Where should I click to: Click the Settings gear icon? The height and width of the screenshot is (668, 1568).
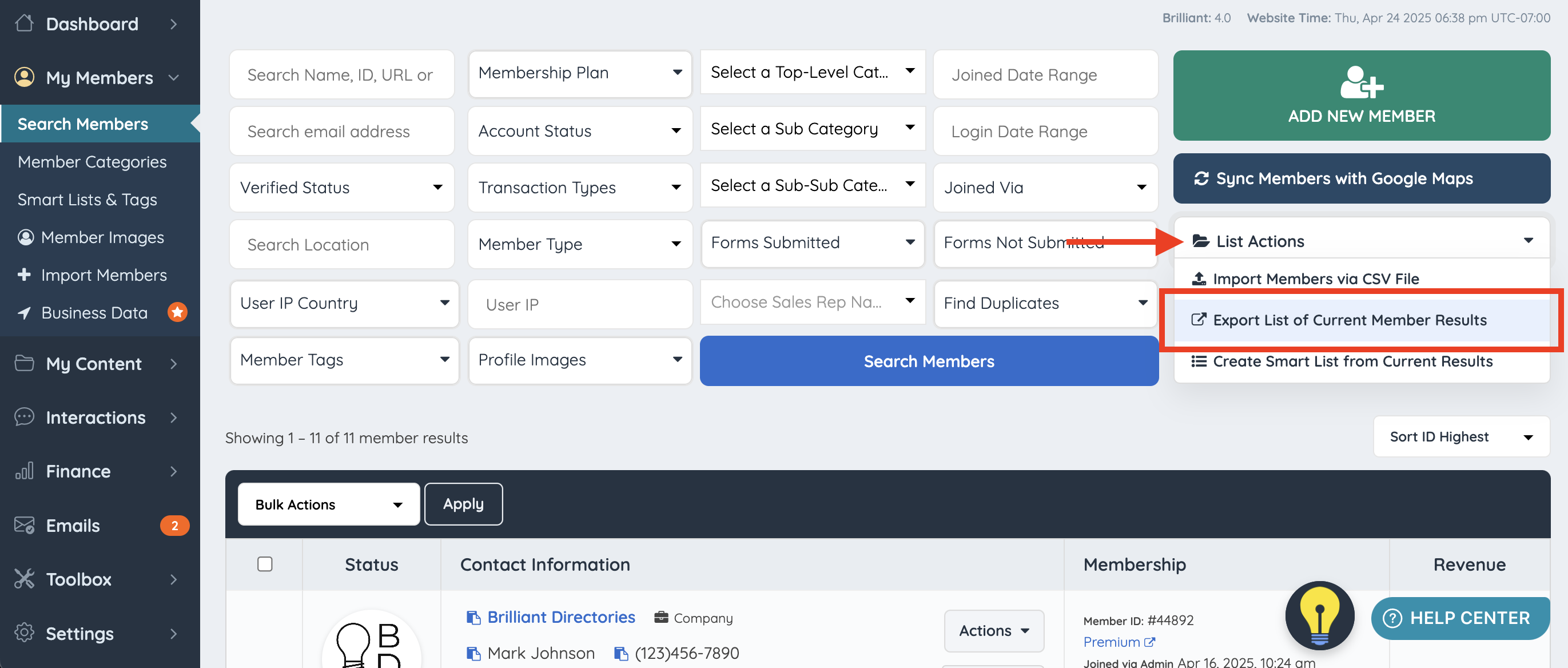coord(25,633)
